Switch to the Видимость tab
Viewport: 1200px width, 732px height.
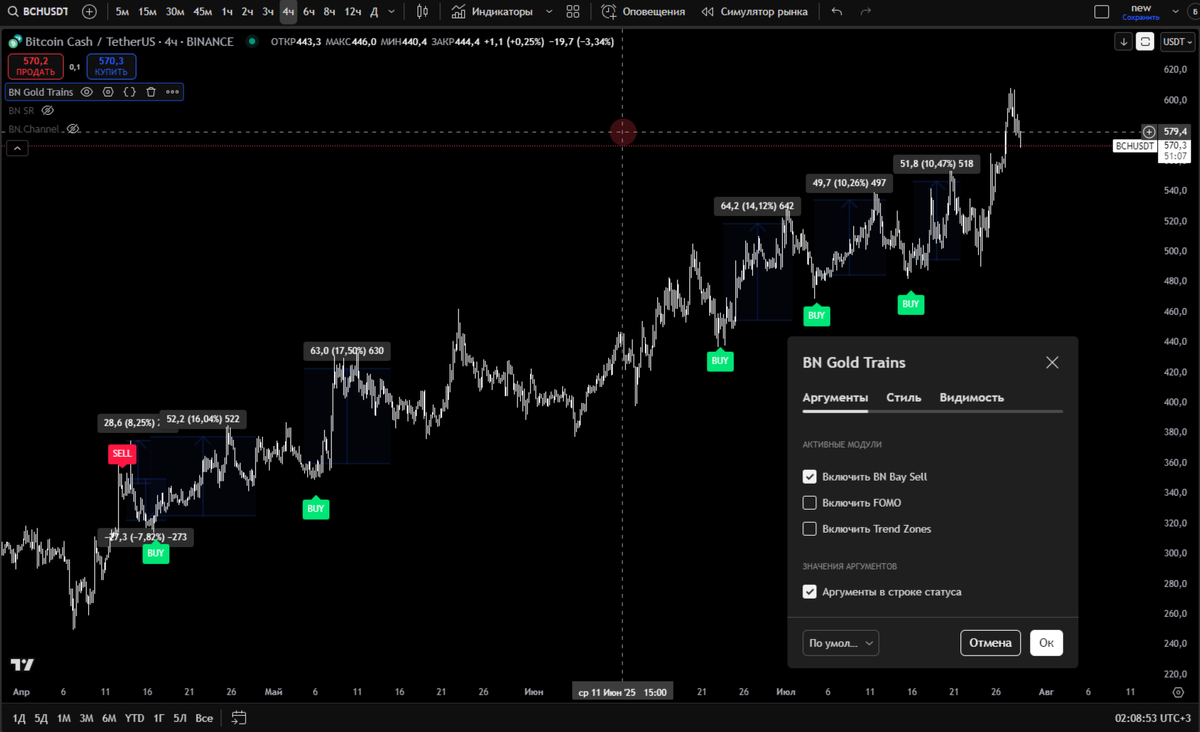(x=971, y=398)
